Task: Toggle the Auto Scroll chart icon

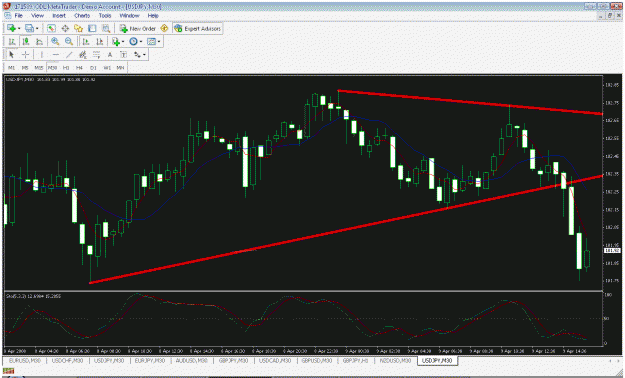Action: [x=86, y=41]
